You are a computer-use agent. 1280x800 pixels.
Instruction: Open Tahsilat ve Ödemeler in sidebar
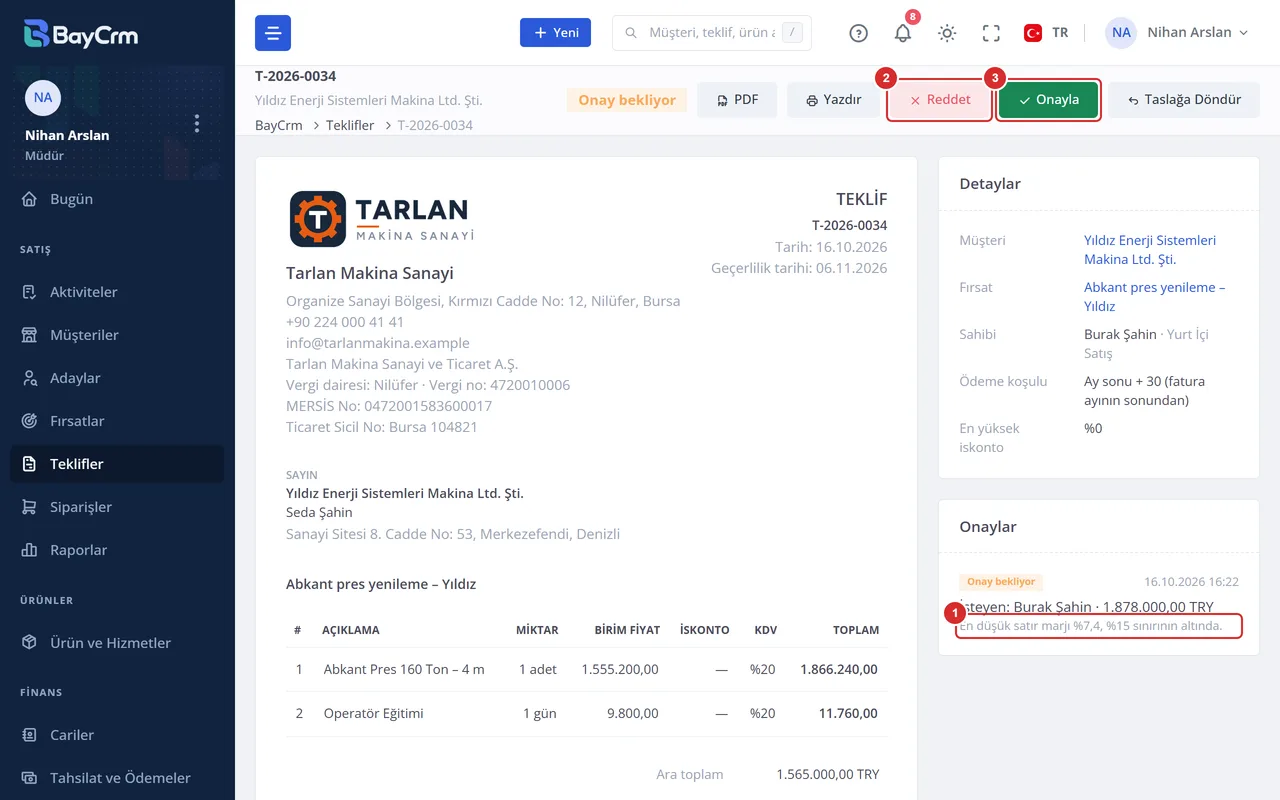117,778
